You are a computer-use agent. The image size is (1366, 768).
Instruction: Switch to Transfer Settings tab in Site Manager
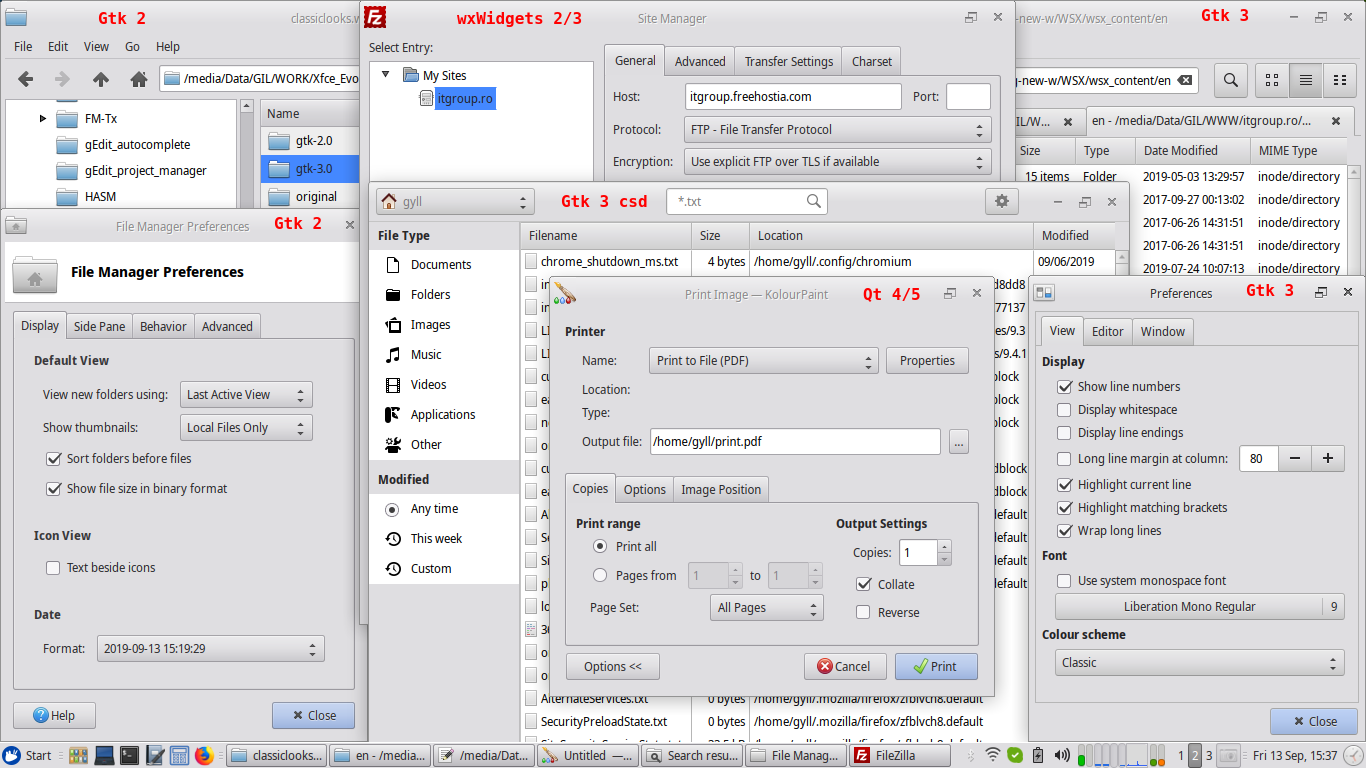point(788,61)
